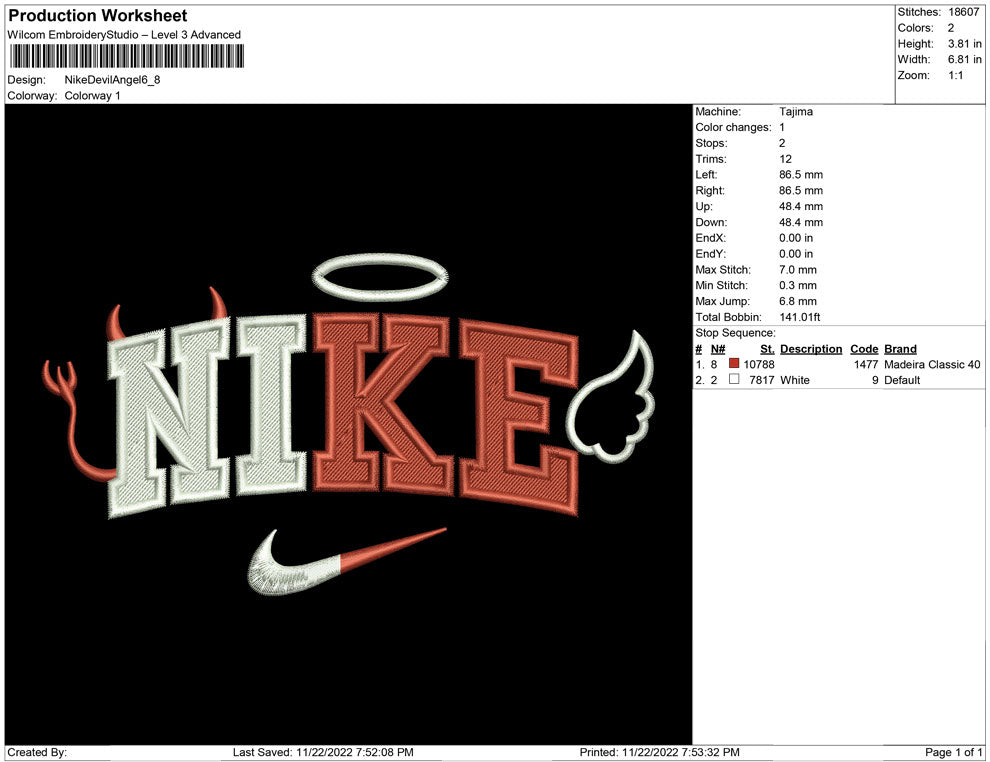Screen dimensions: 990x762
Task: Click the EndX value 0.00 in
Action: click(x=796, y=238)
